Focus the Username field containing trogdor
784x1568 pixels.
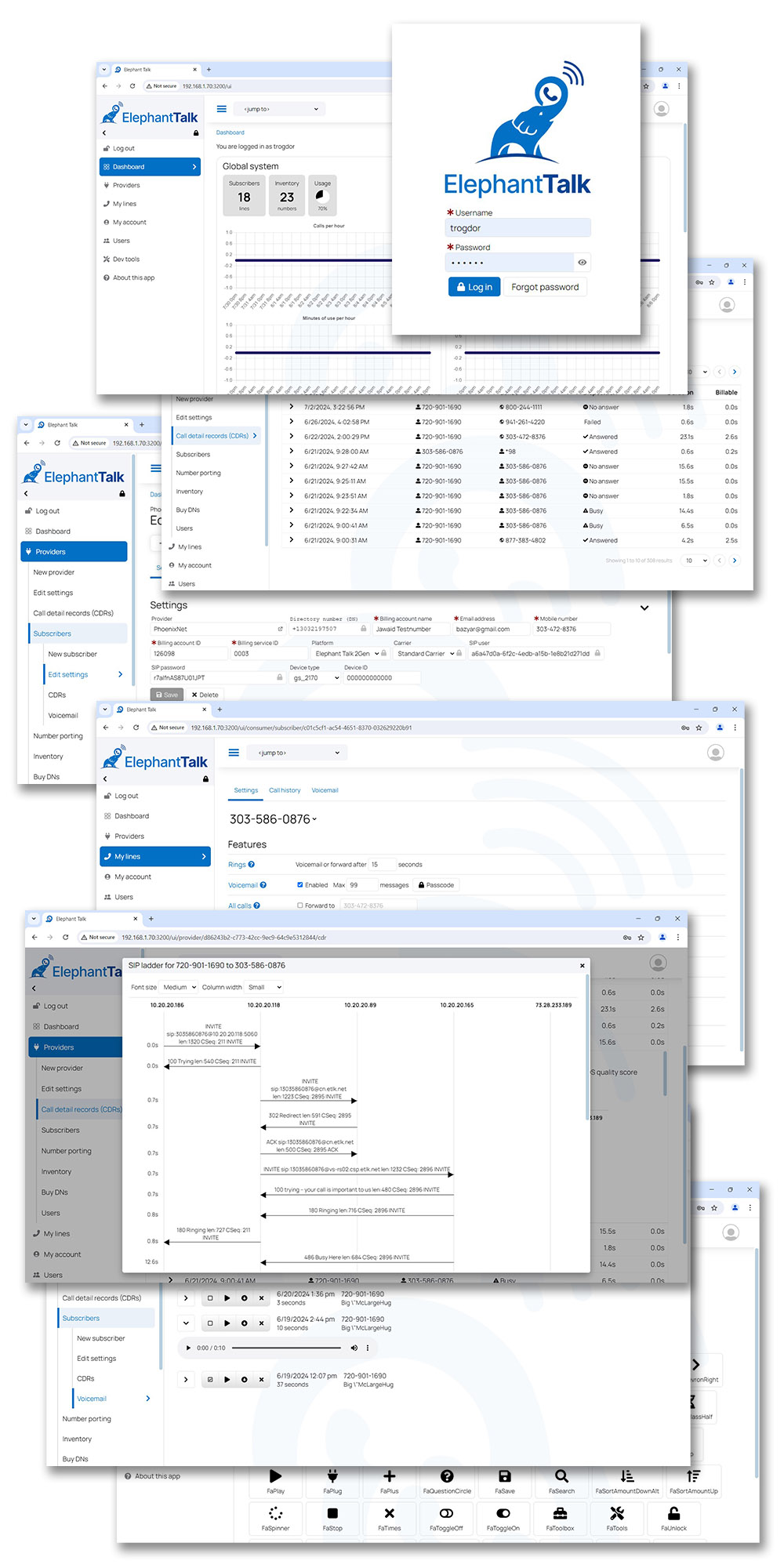pos(517,228)
